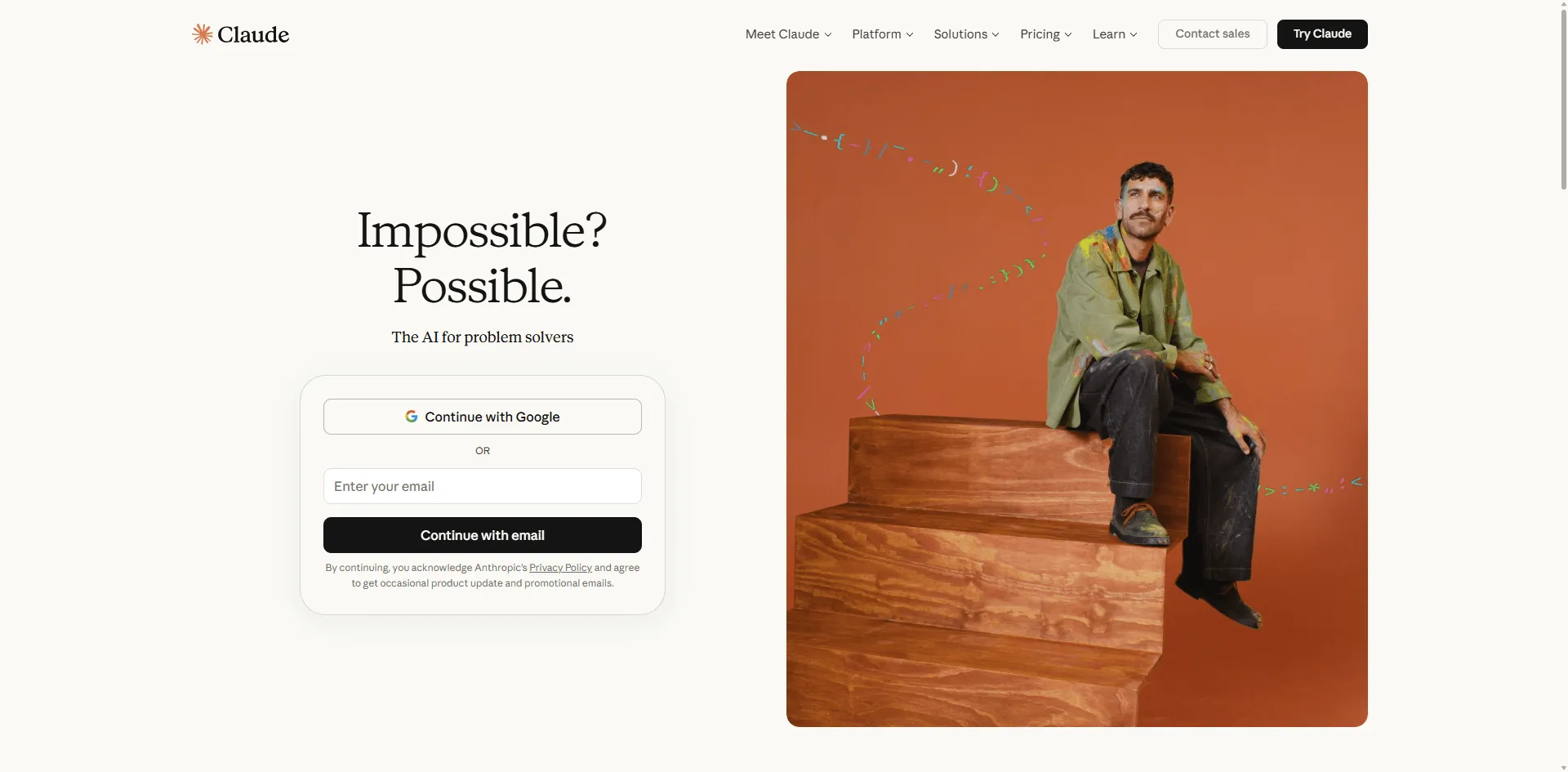The height and width of the screenshot is (772, 1568).
Task: Click the Google G icon
Action: click(x=412, y=417)
